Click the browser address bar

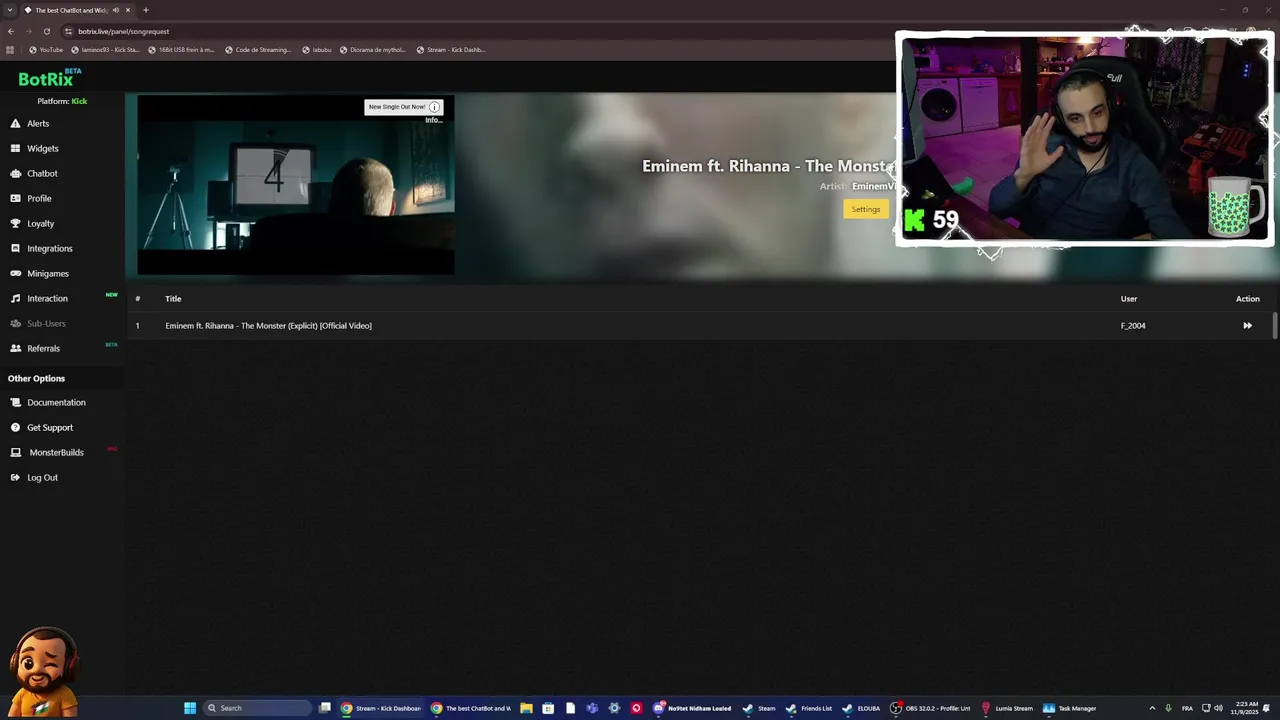(x=480, y=31)
